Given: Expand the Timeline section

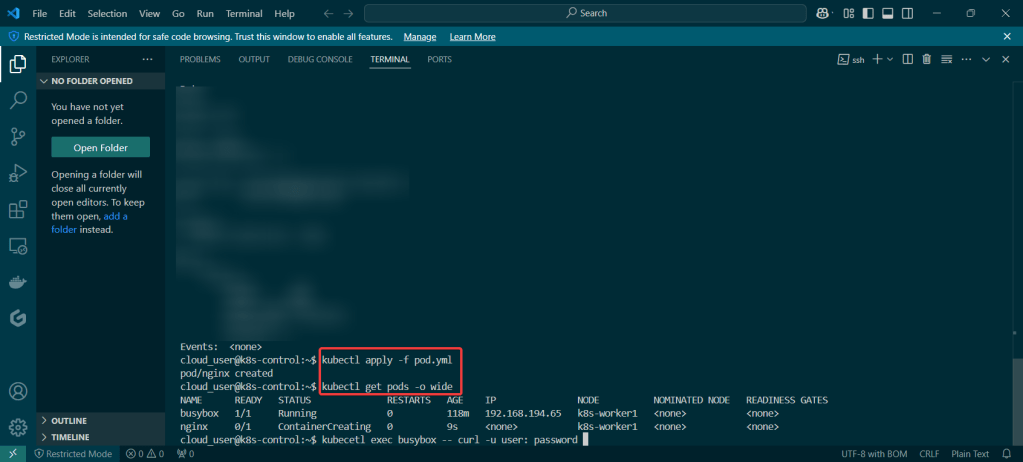Looking at the screenshot, I should [x=69, y=437].
